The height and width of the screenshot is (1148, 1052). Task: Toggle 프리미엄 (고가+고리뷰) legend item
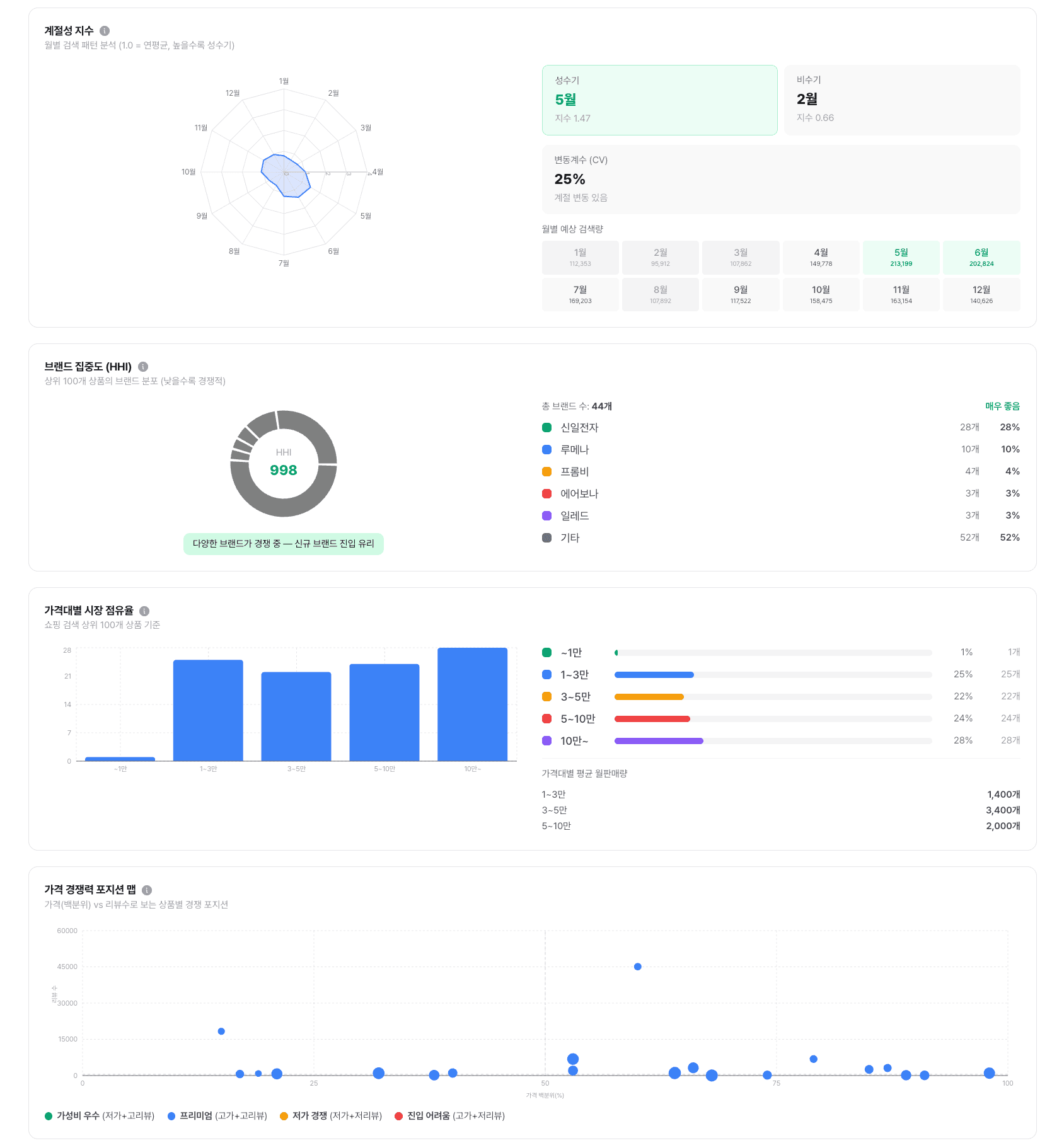coord(217,1116)
